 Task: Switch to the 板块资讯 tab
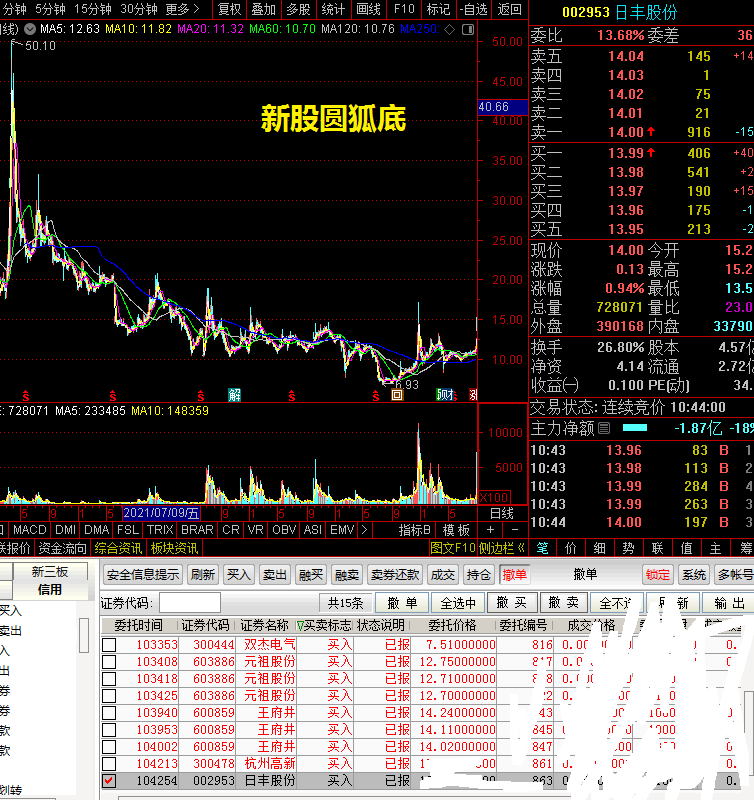point(174,548)
